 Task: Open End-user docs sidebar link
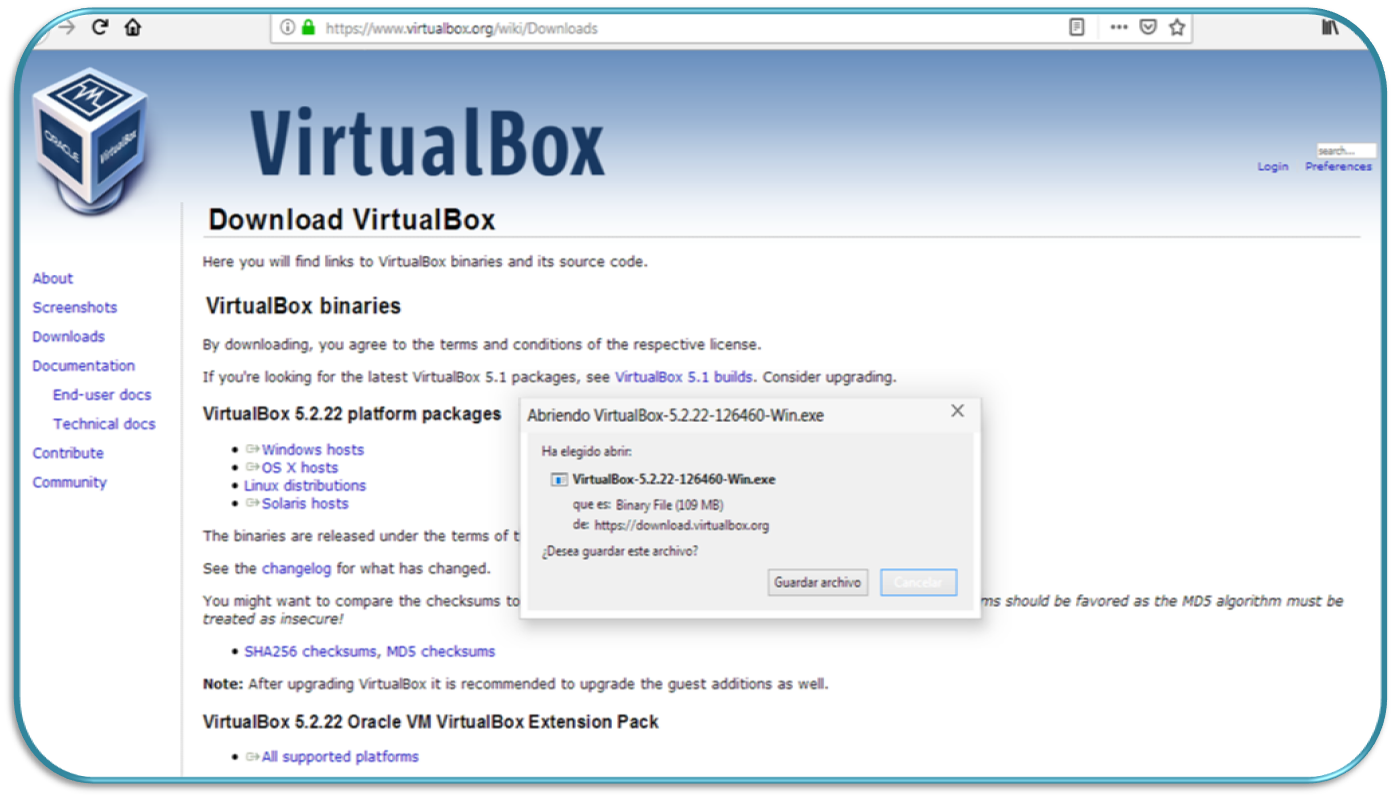click(102, 394)
